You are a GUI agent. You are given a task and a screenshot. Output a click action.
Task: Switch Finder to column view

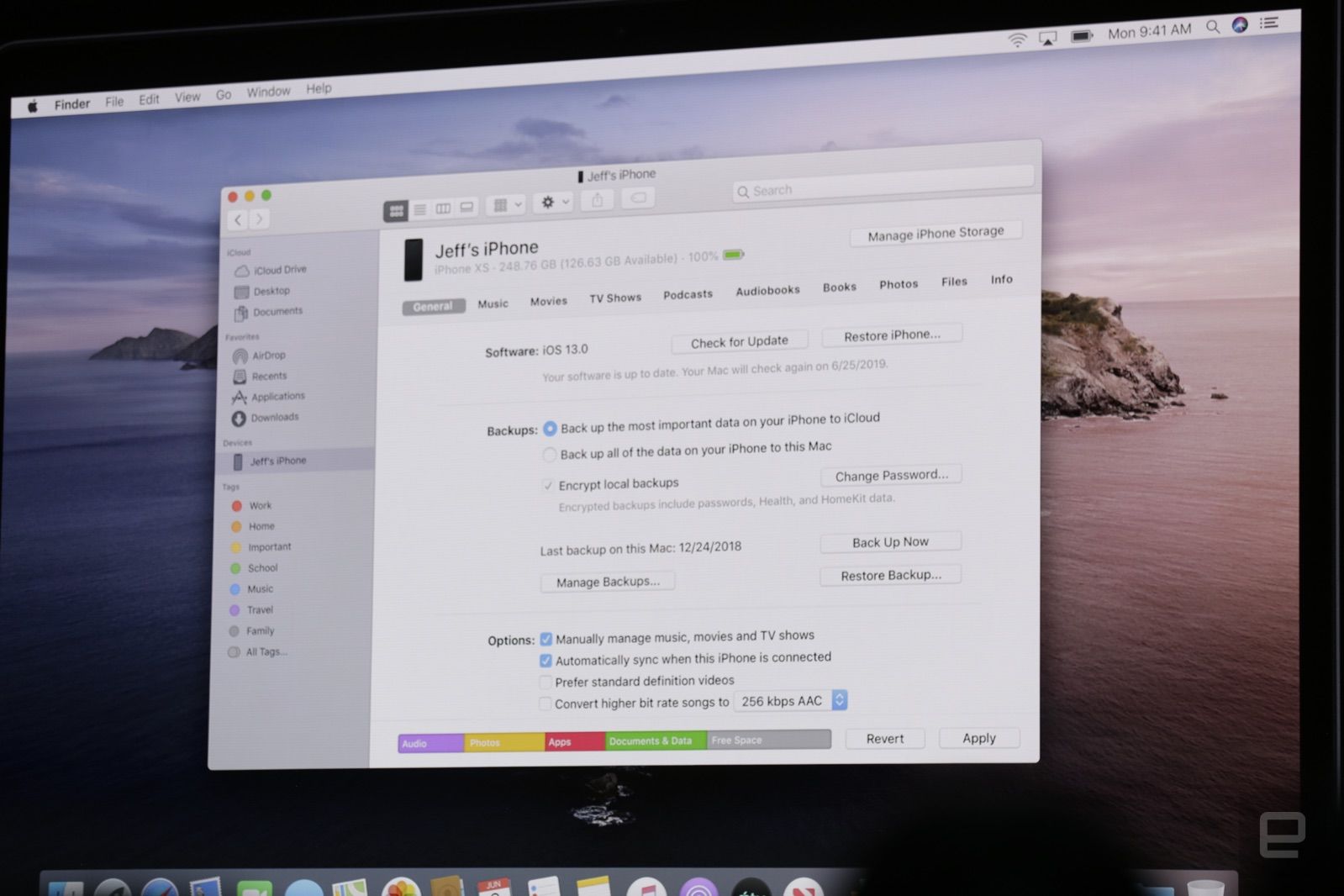click(443, 208)
